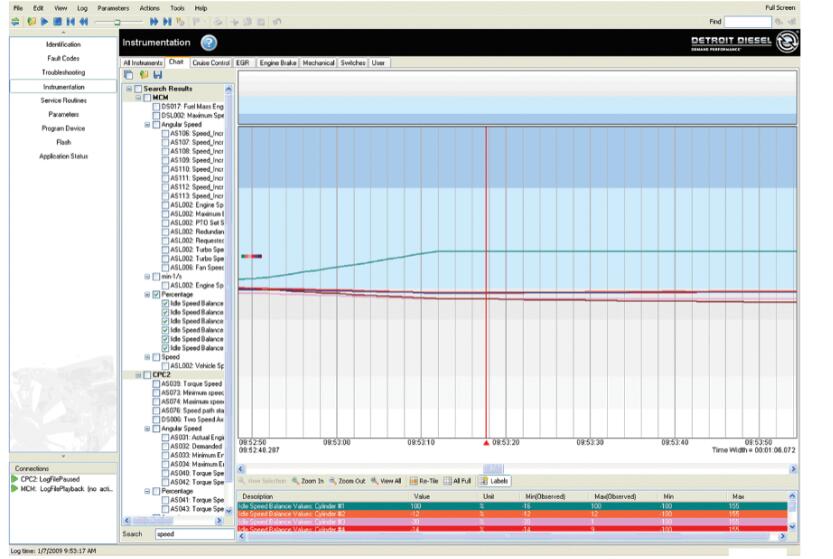Switch to the Cruise Control tab
Screen dimensions: 833x559
[210, 63]
